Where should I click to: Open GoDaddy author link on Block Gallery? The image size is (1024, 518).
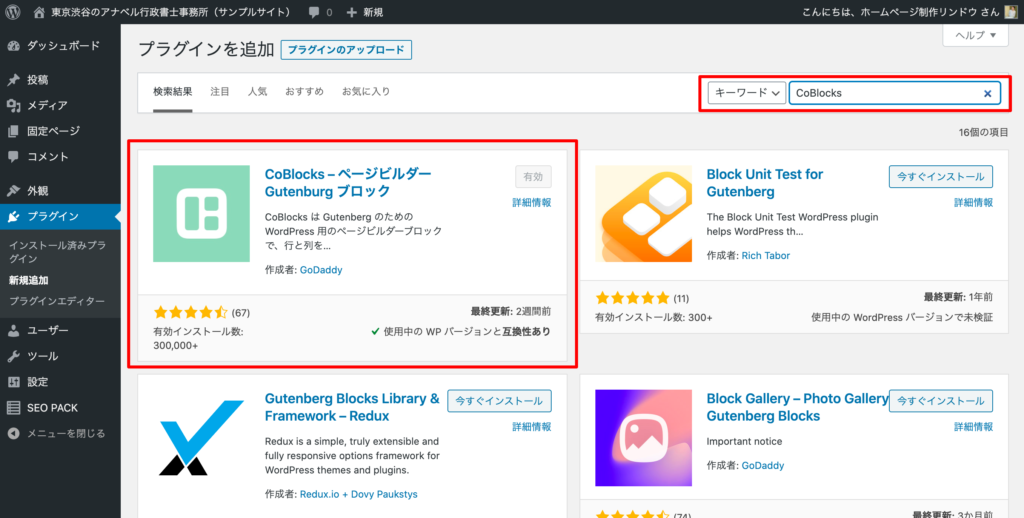[x=763, y=466]
